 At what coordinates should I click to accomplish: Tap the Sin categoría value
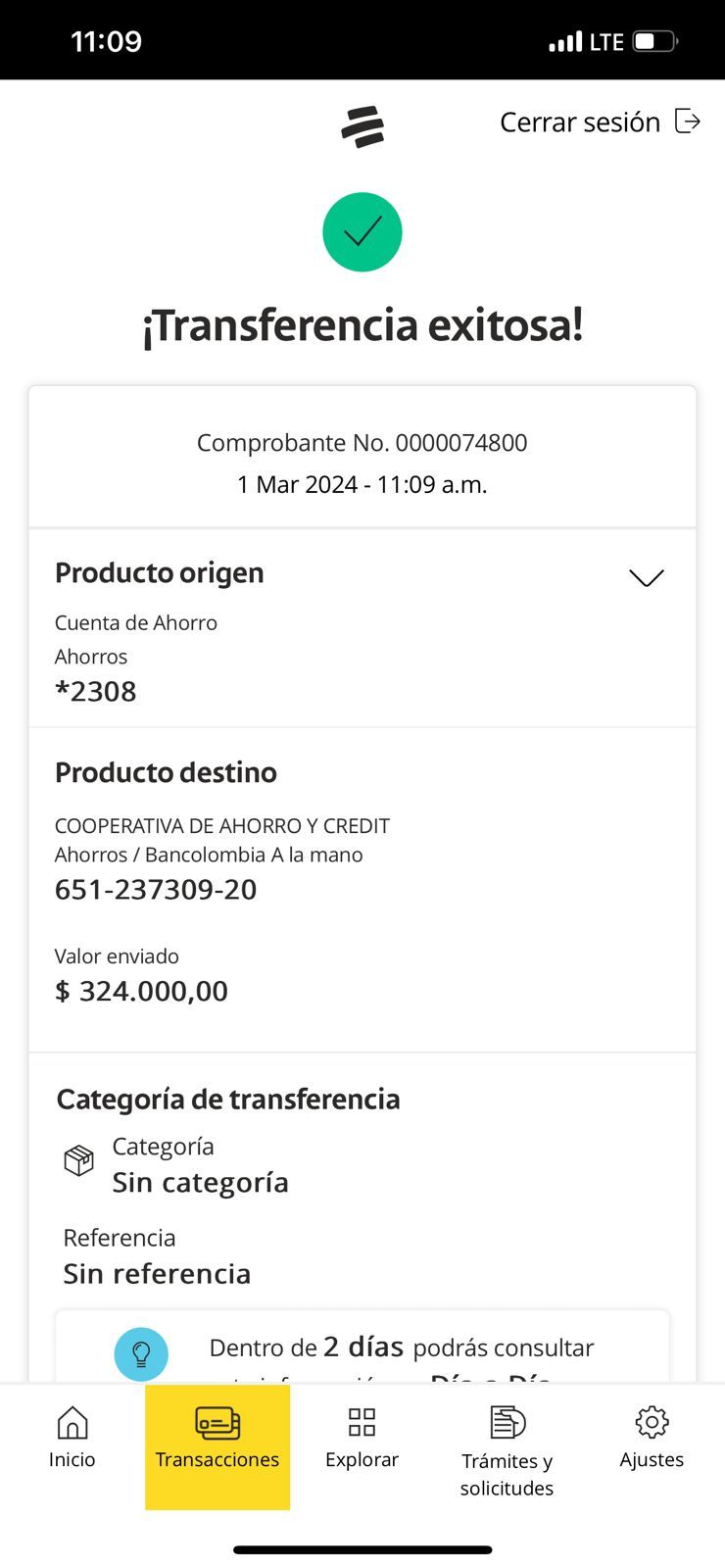click(x=201, y=1183)
